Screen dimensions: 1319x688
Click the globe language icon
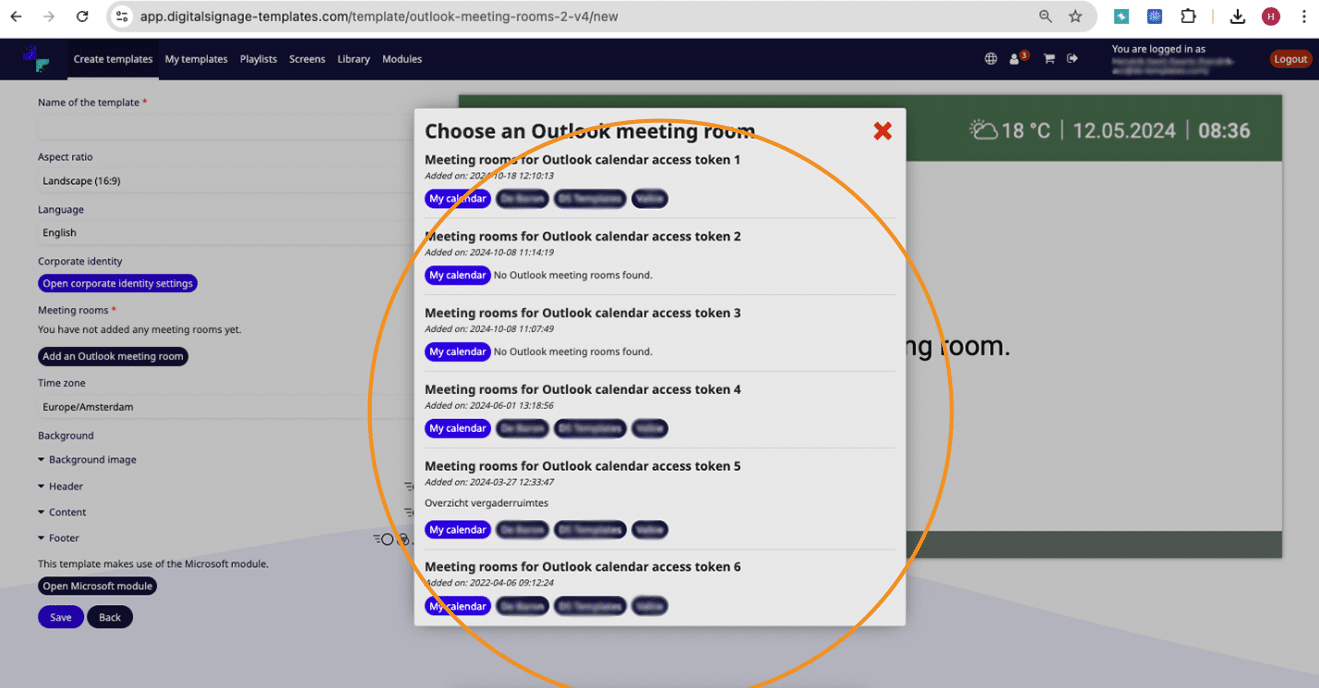[990, 59]
